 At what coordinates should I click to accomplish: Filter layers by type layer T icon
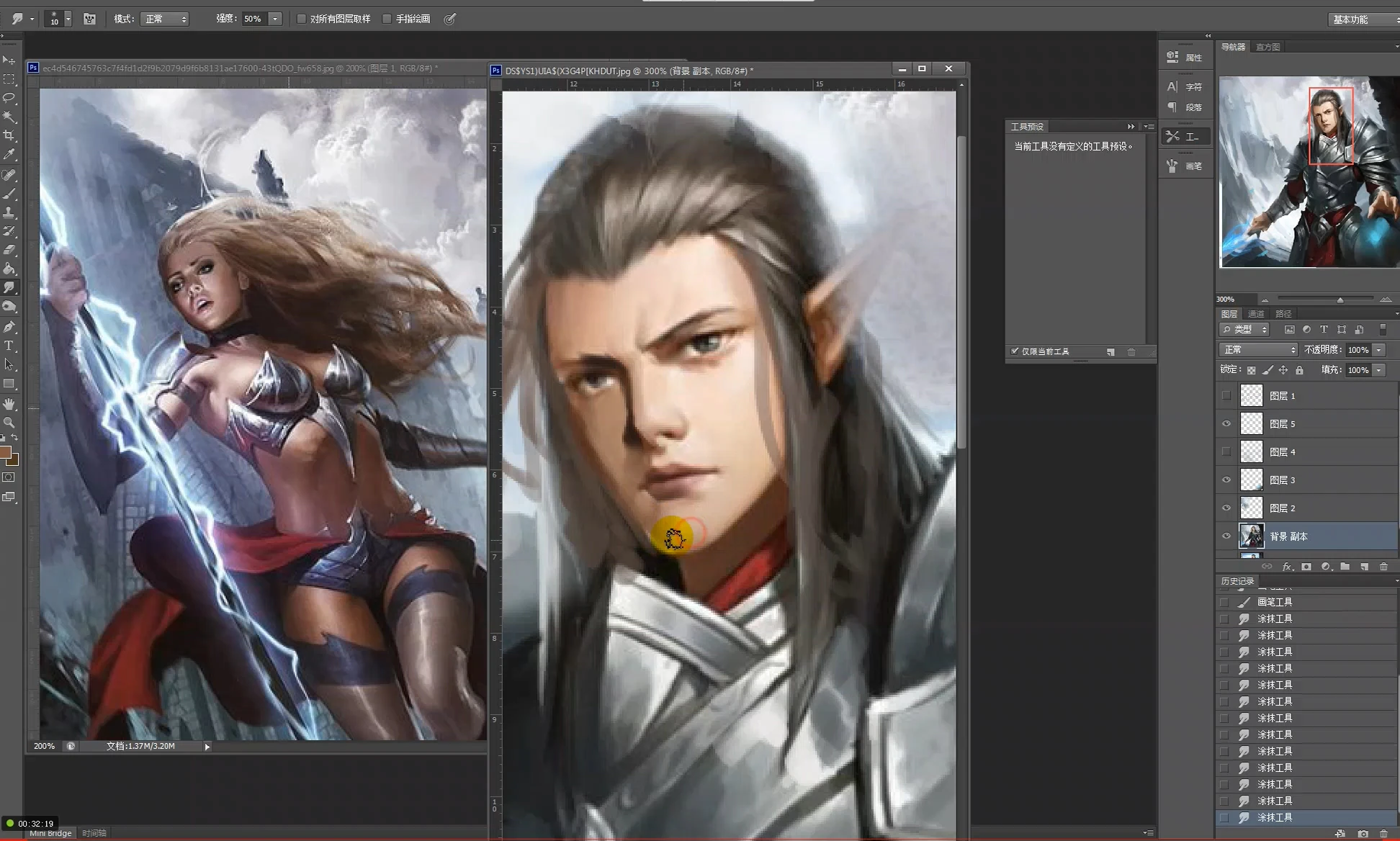pyautogui.click(x=1324, y=329)
